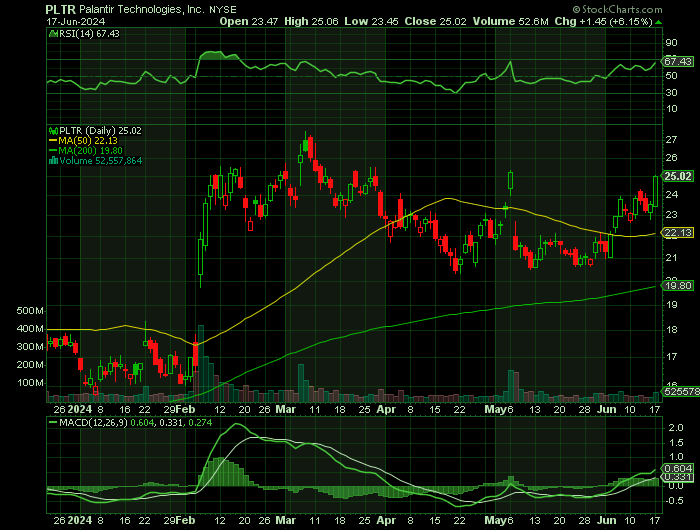
Task: Click the candlestick icon beside PLTR (Daily) legend
Action: [x=53, y=131]
